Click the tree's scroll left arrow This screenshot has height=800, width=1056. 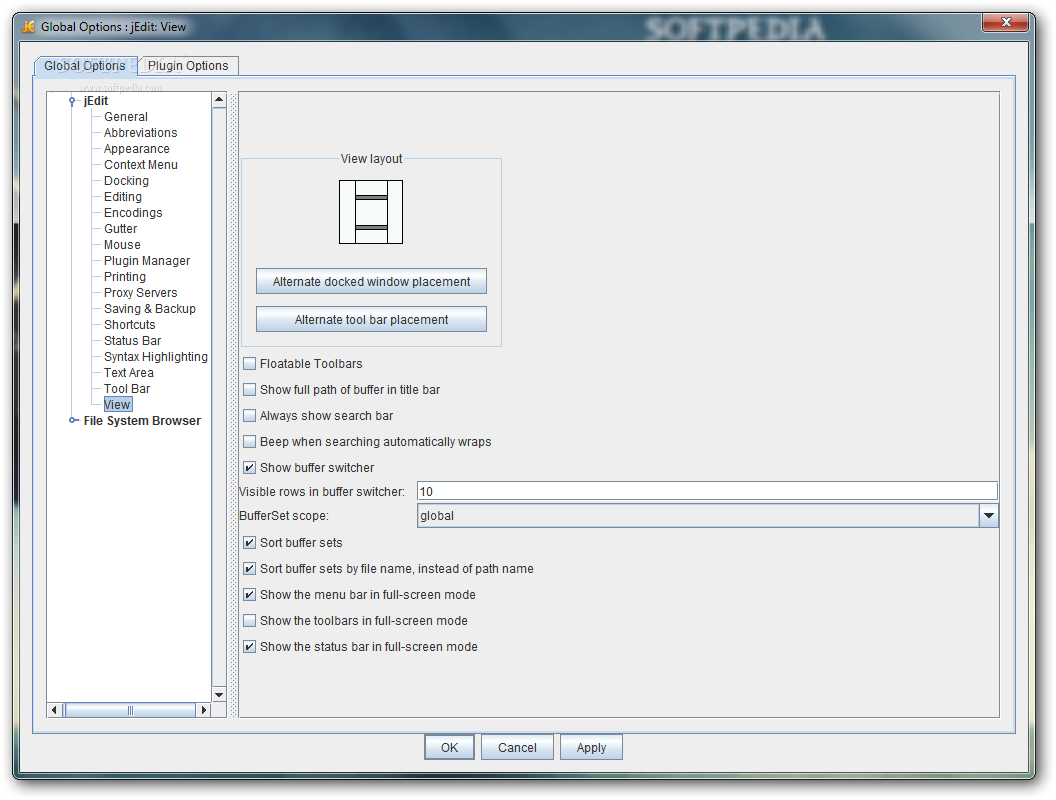click(x=54, y=710)
